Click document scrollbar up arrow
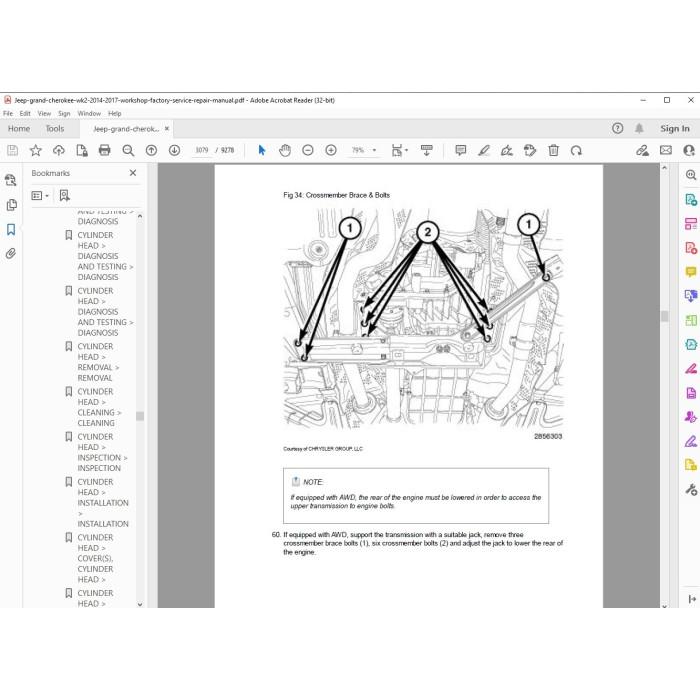This screenshot has width=700, height=700. click(664, 168)
